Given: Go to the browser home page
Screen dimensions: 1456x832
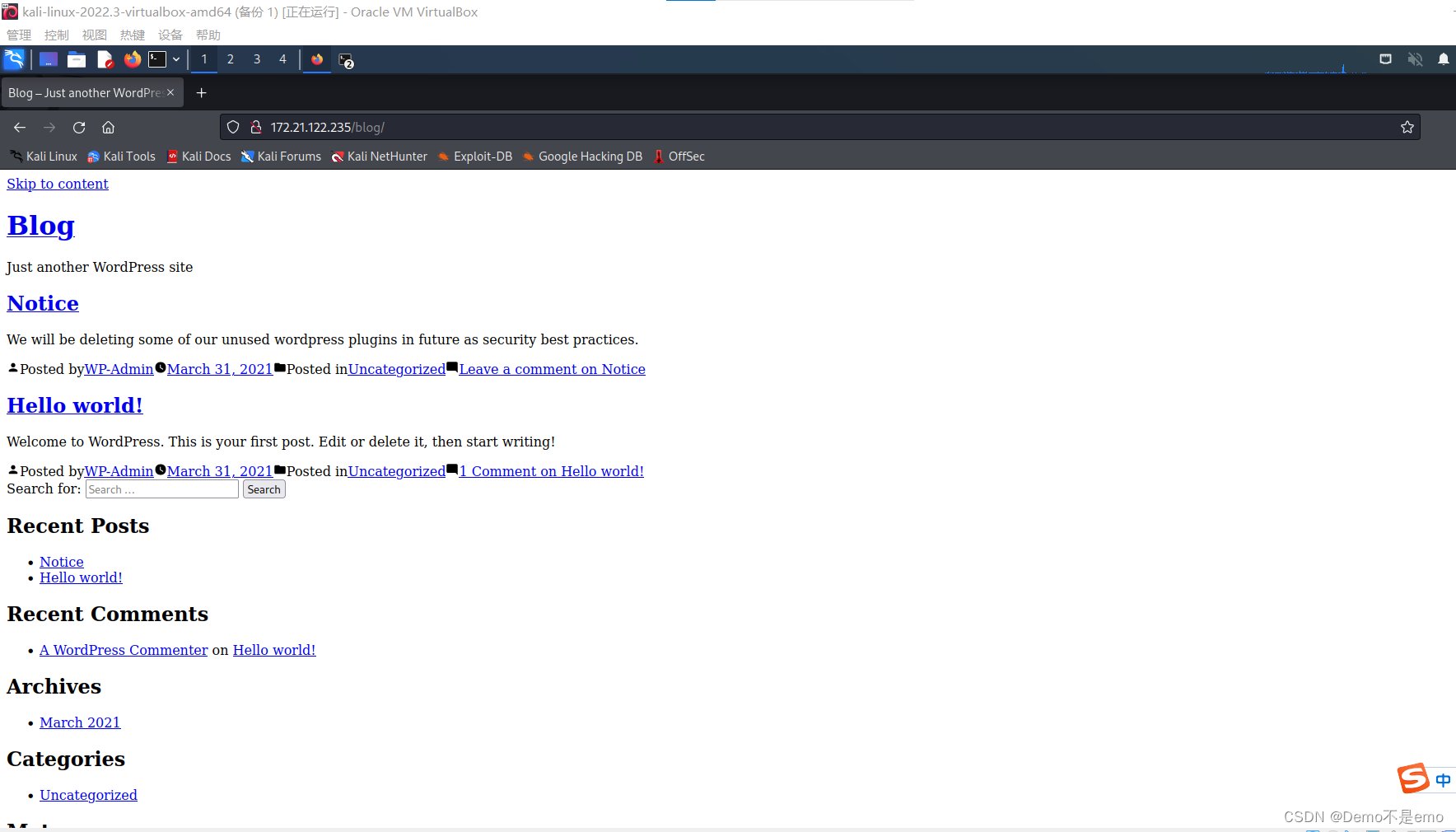Looking at the screenshot, I should tap(108, 127).
